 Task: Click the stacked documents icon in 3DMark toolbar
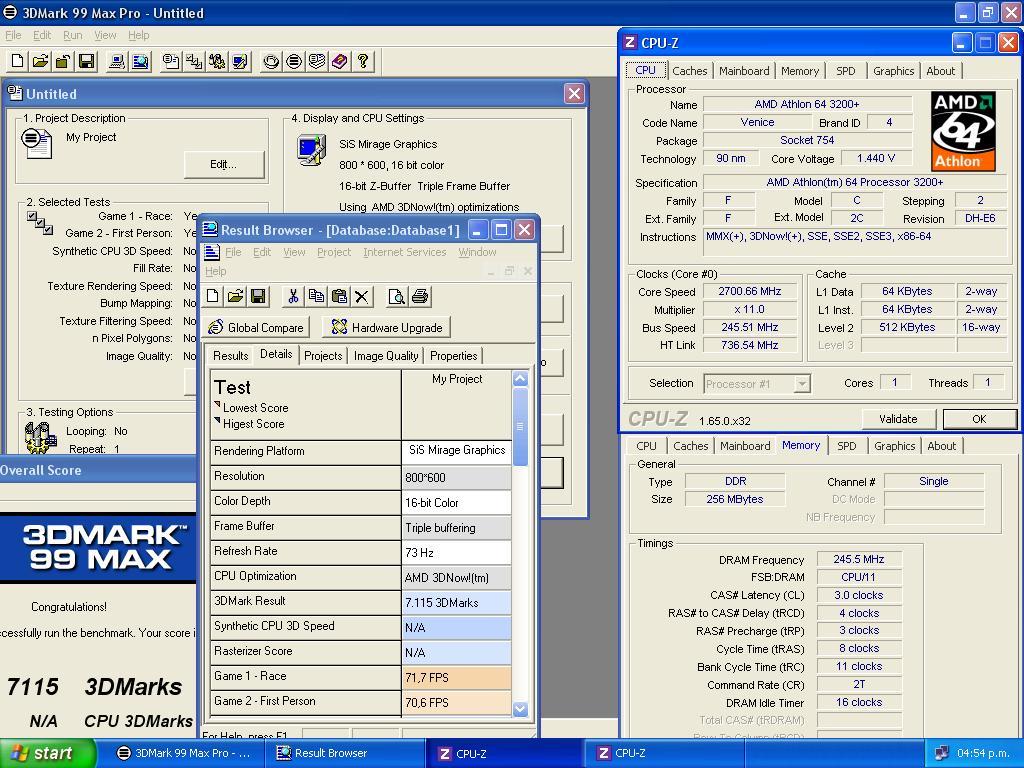tap(317, 61)
